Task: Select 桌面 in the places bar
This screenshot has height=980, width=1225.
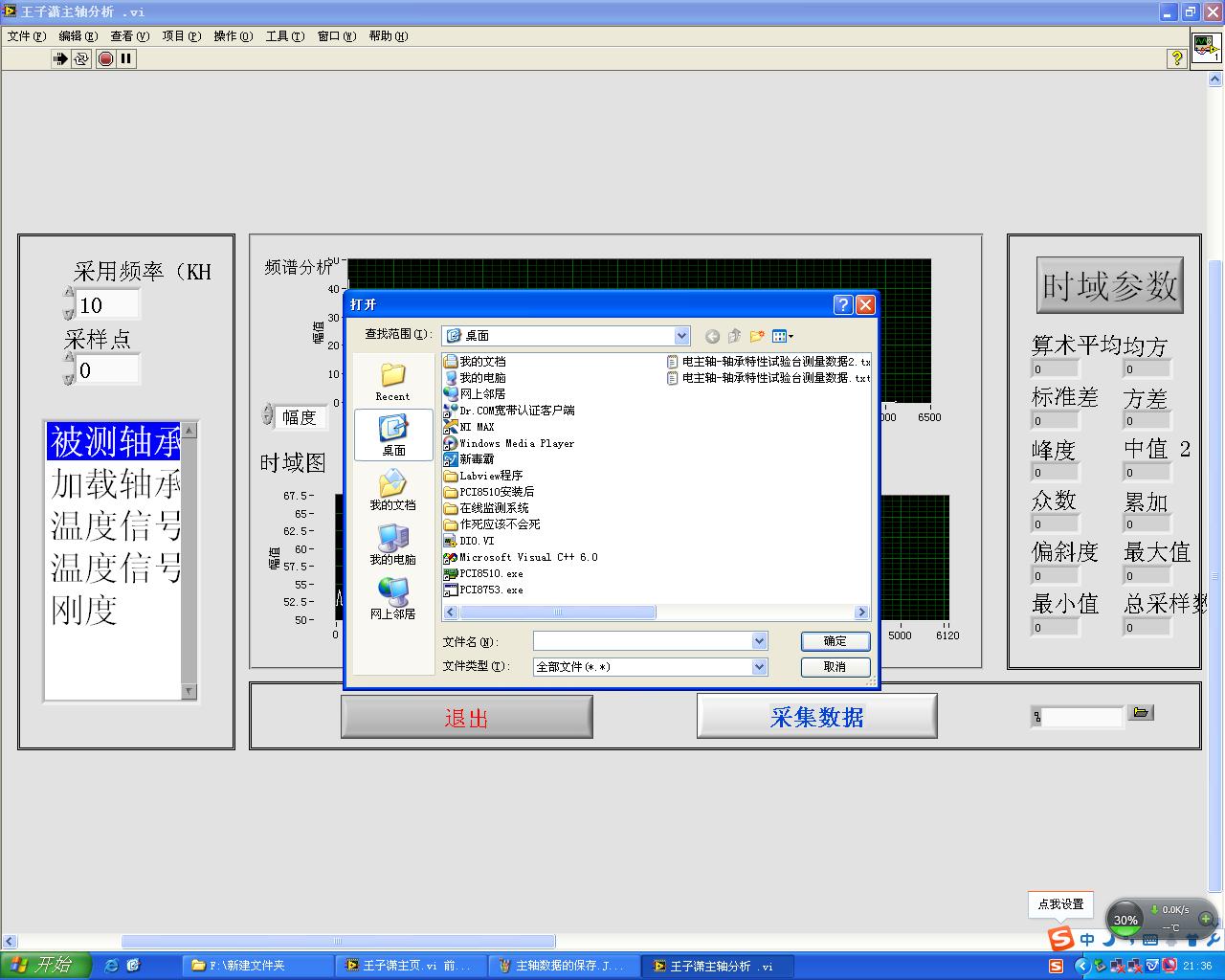Action: pos(393,435)
